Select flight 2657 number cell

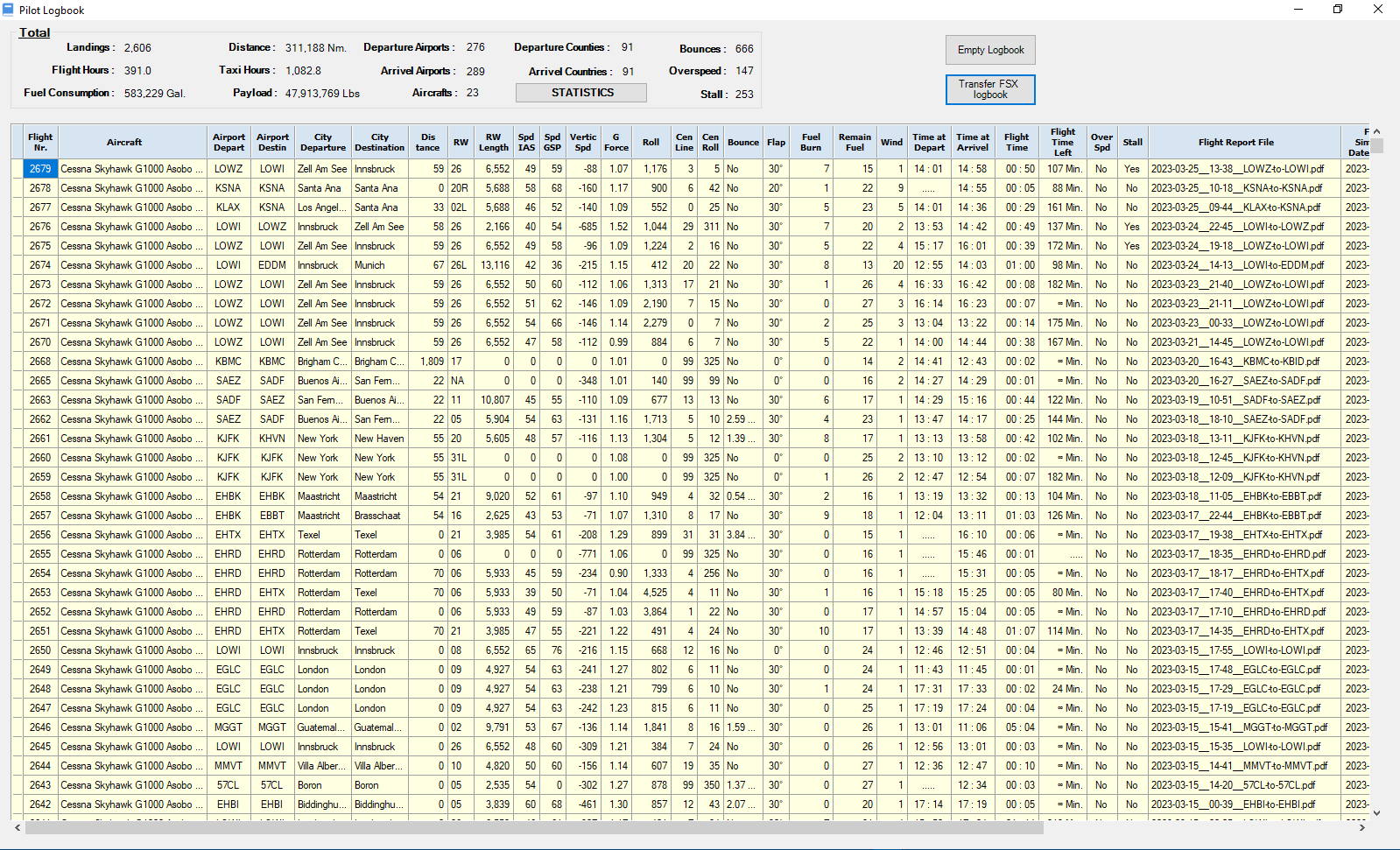pyautogui.click(x=40, y=516)
